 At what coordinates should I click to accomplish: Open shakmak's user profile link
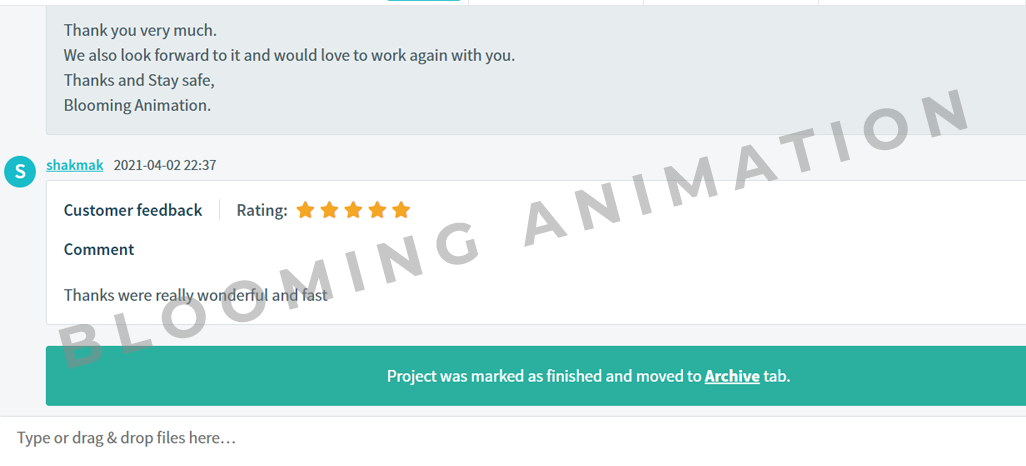74,165
